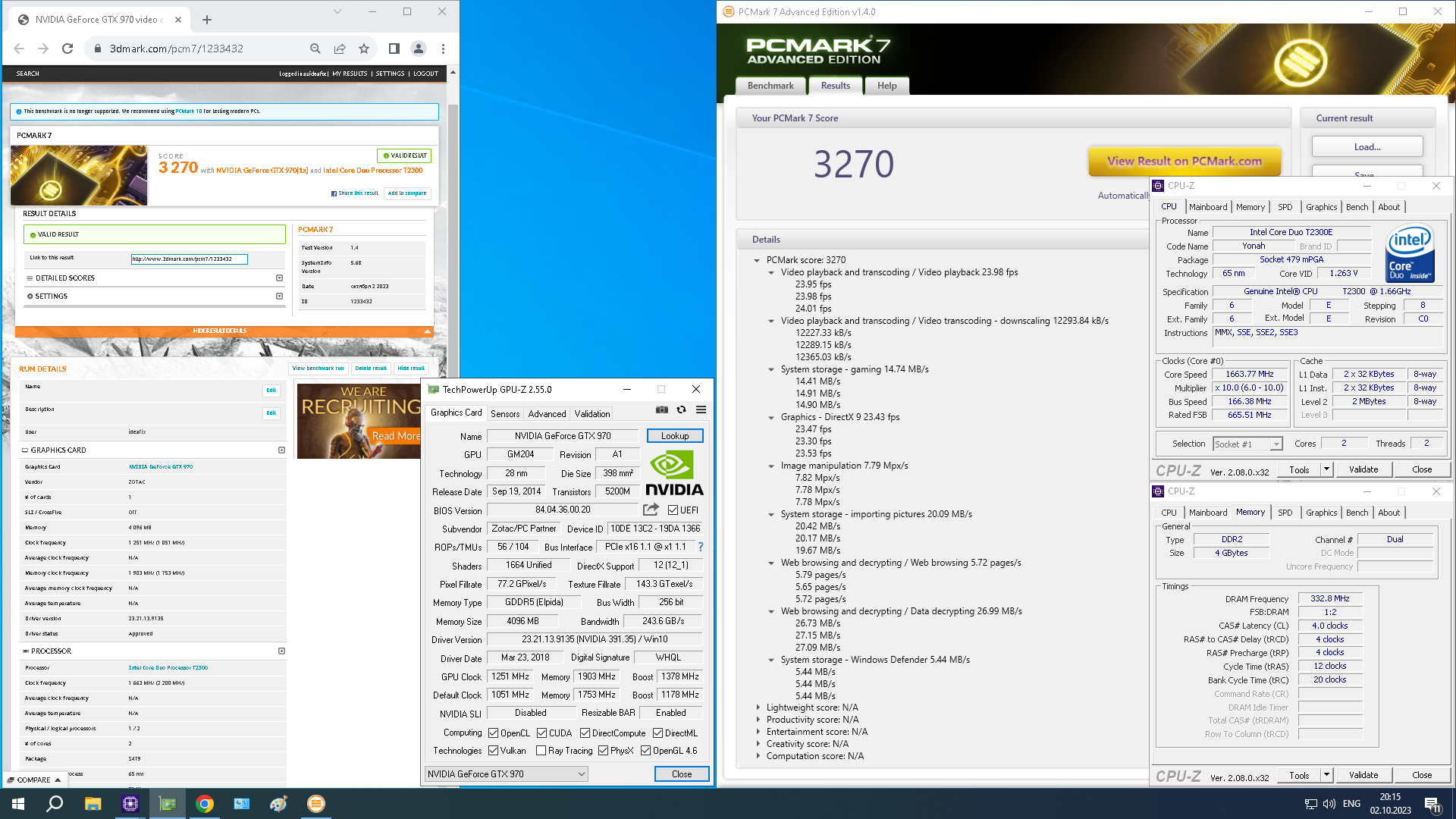Screen dimensions: 1456x819
Task: Click GPU-Z screenshot camera icon
Action: [x=662, y=409]
